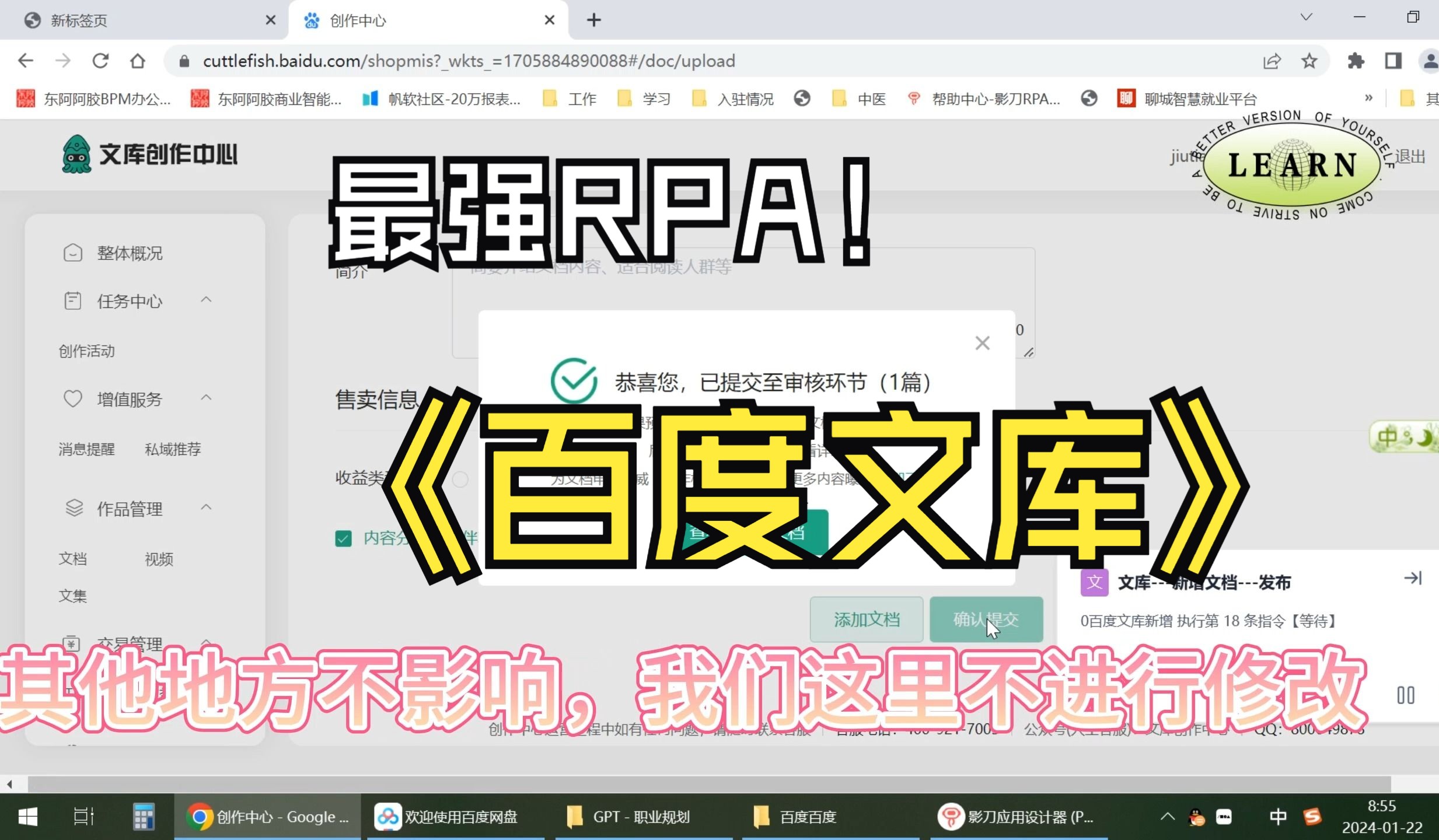The image size is (1439, 840).
Task: Open 欢迎使用百度网盘 on the taskbar
Action: [455, 817]
